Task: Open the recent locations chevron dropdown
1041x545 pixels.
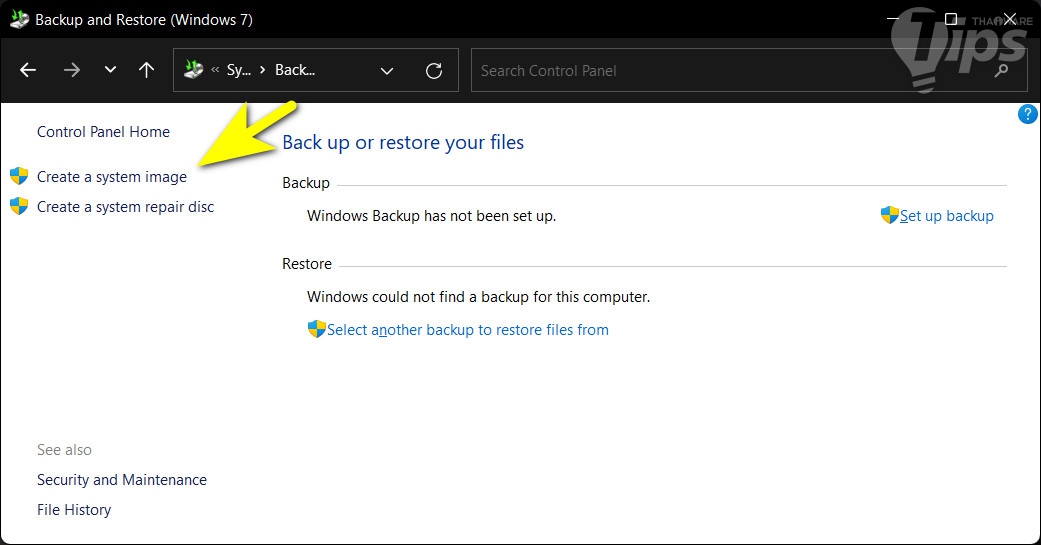Action: click(110, 70)
